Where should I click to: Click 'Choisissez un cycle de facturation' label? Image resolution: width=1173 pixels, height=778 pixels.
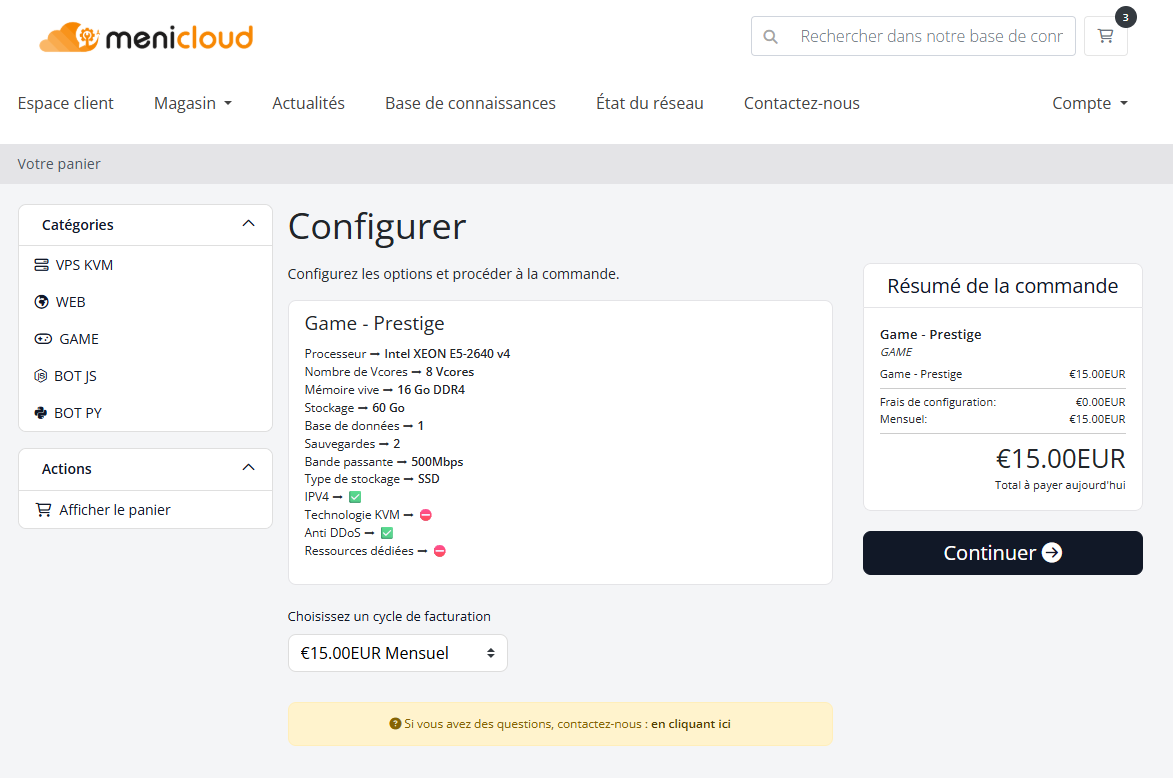389,616
